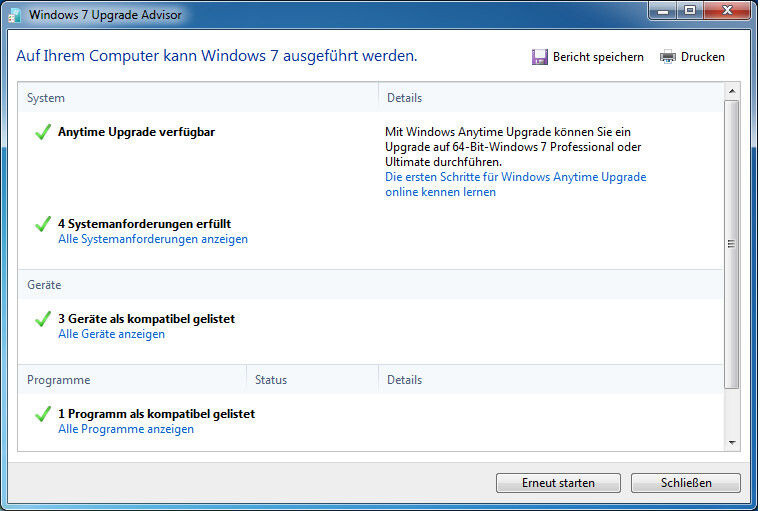The width and height of the screenshot is (768, 511).
Task: Click the Geräte section header
Action: click(44, 285)
